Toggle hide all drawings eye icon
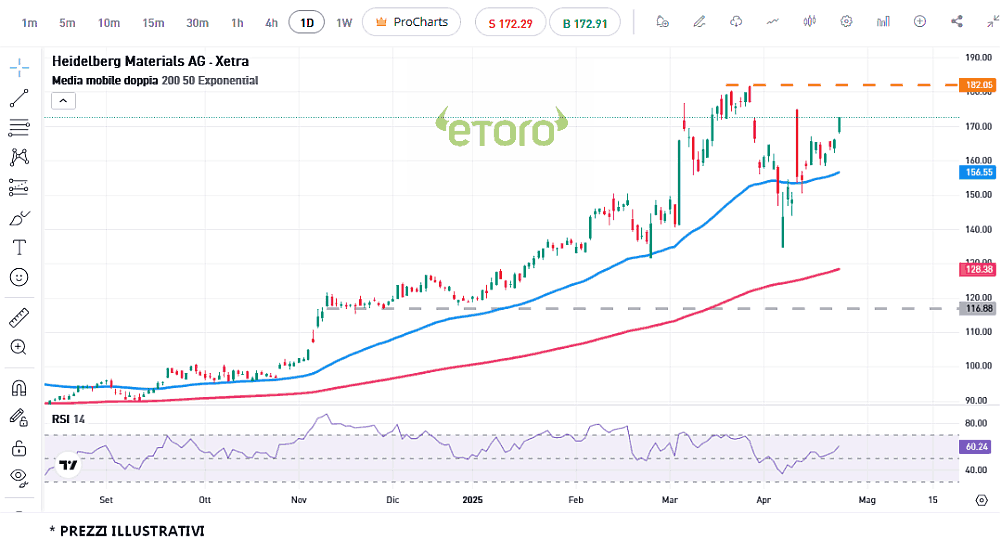Image resolution: width=1000 pixels, height=540 pixels. [19, 477]
